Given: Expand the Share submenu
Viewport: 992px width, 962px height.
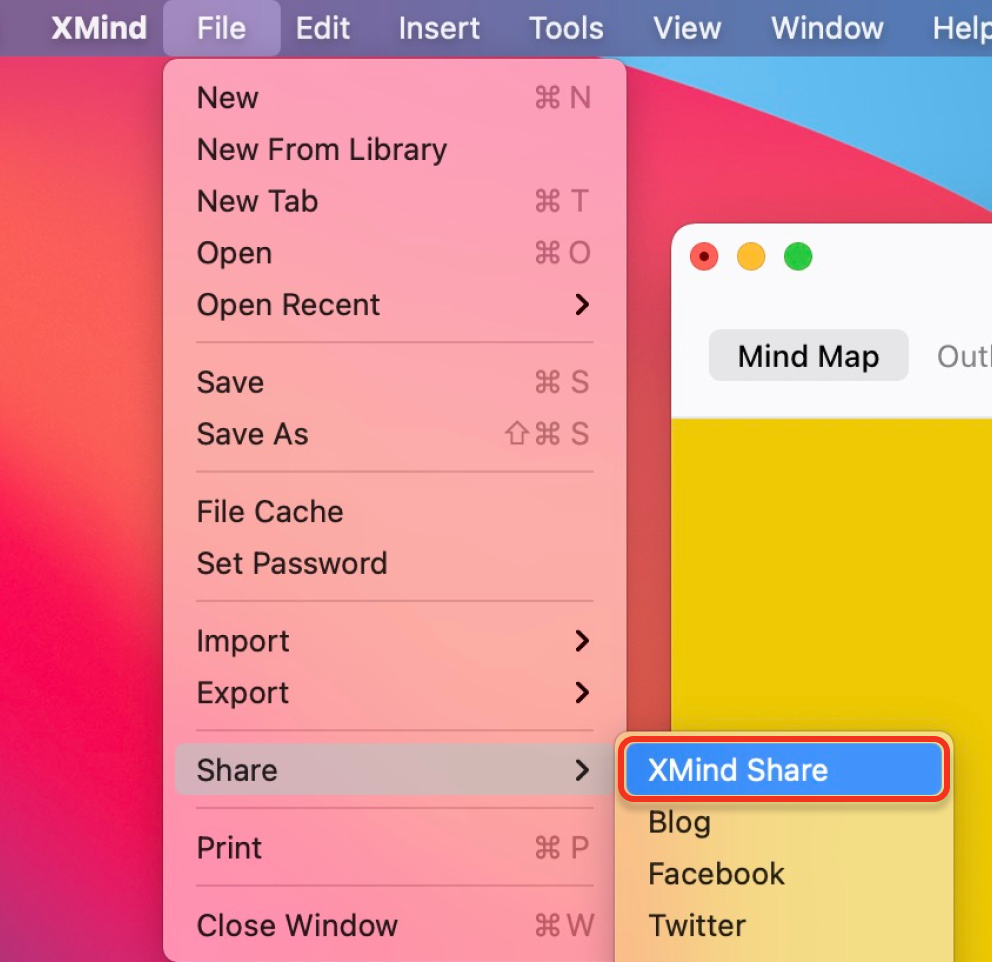Looking at the screenshot, I should pyautogui.click(x=395, y=770).
